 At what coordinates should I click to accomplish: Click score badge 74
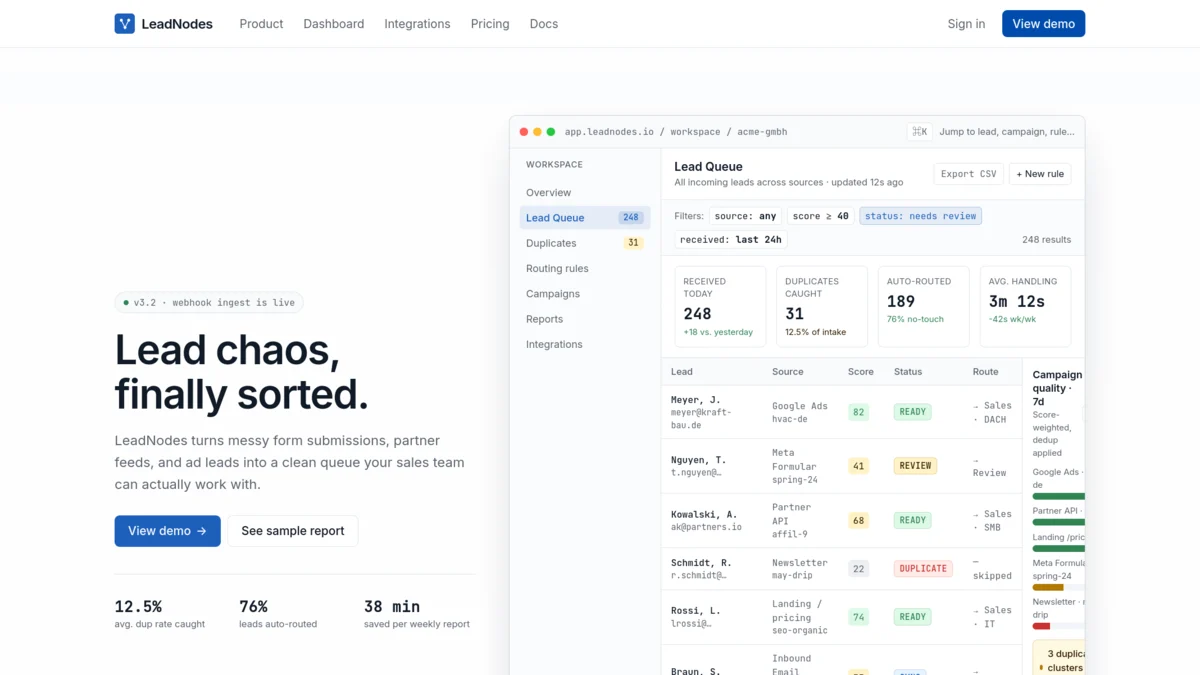tap(858, 617)
